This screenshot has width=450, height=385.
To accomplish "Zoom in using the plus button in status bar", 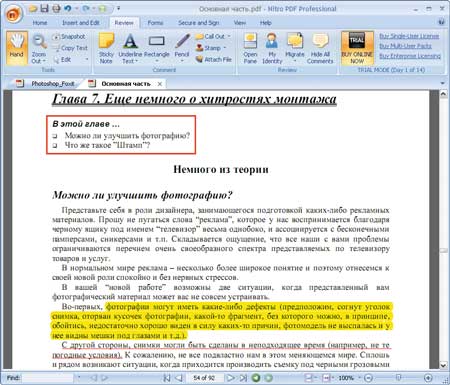I will [x=428, y=378].
